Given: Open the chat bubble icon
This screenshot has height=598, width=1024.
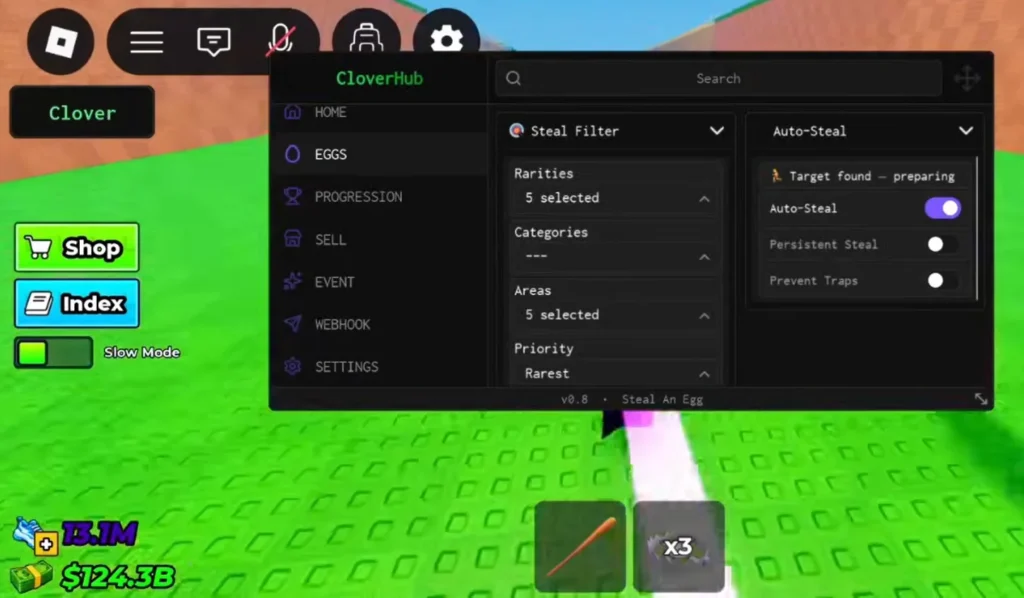Looking at the screenshot, I should [x=214, y=42].
